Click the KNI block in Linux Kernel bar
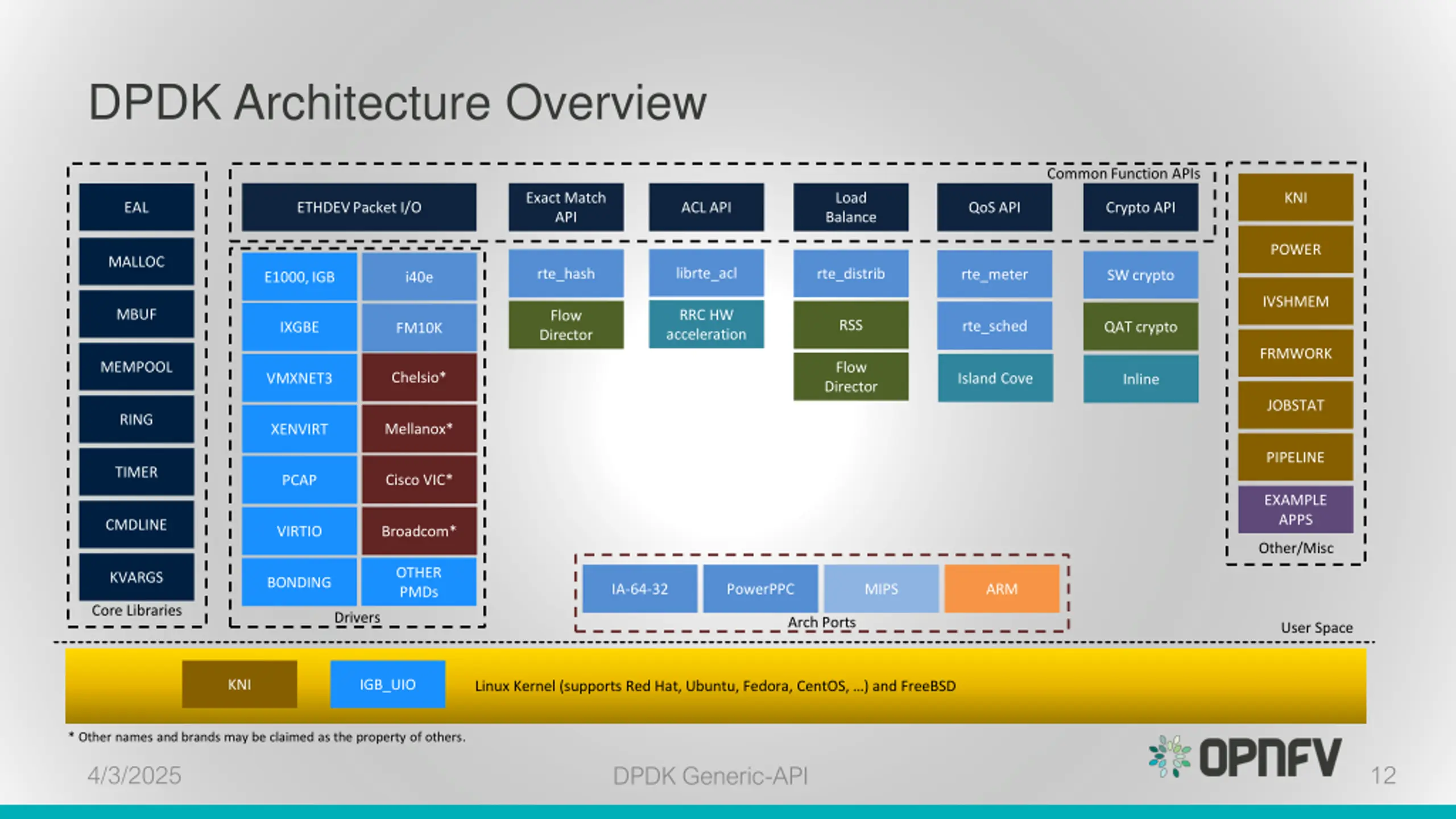Screen dimensions: 1456x819 239,684
